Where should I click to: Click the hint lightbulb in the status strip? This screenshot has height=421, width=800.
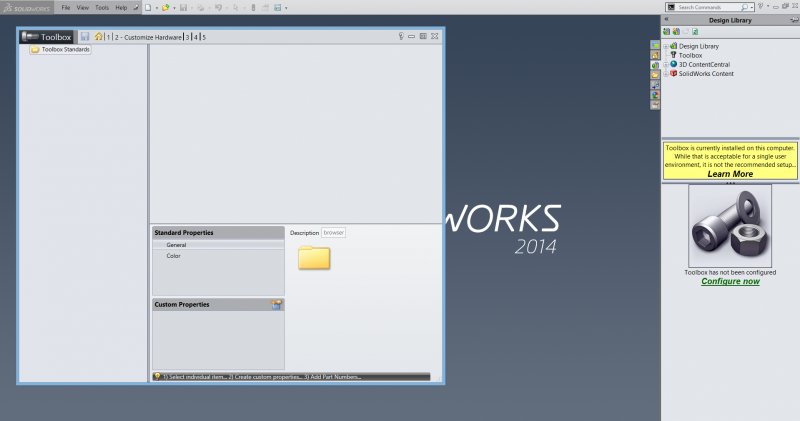pos(158,377)
